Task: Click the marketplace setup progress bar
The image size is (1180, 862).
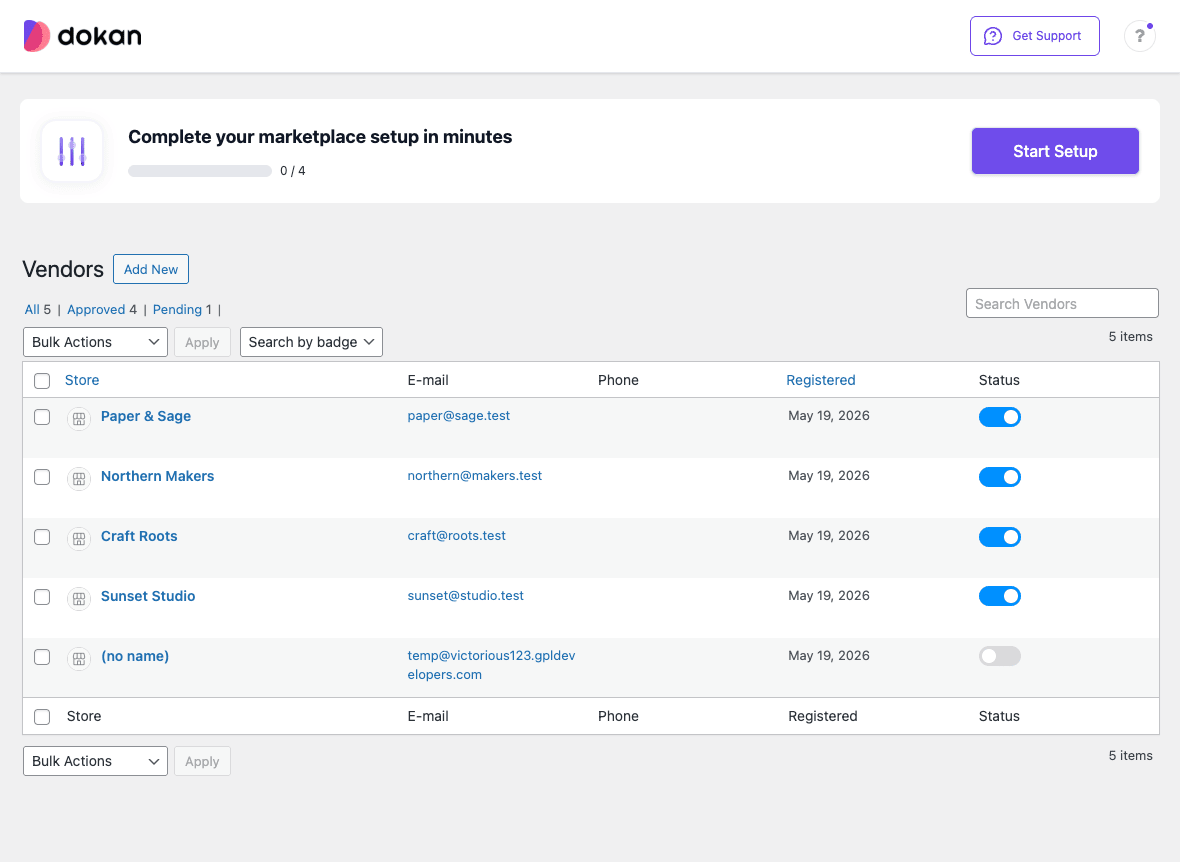Action: tap(199, 171)
